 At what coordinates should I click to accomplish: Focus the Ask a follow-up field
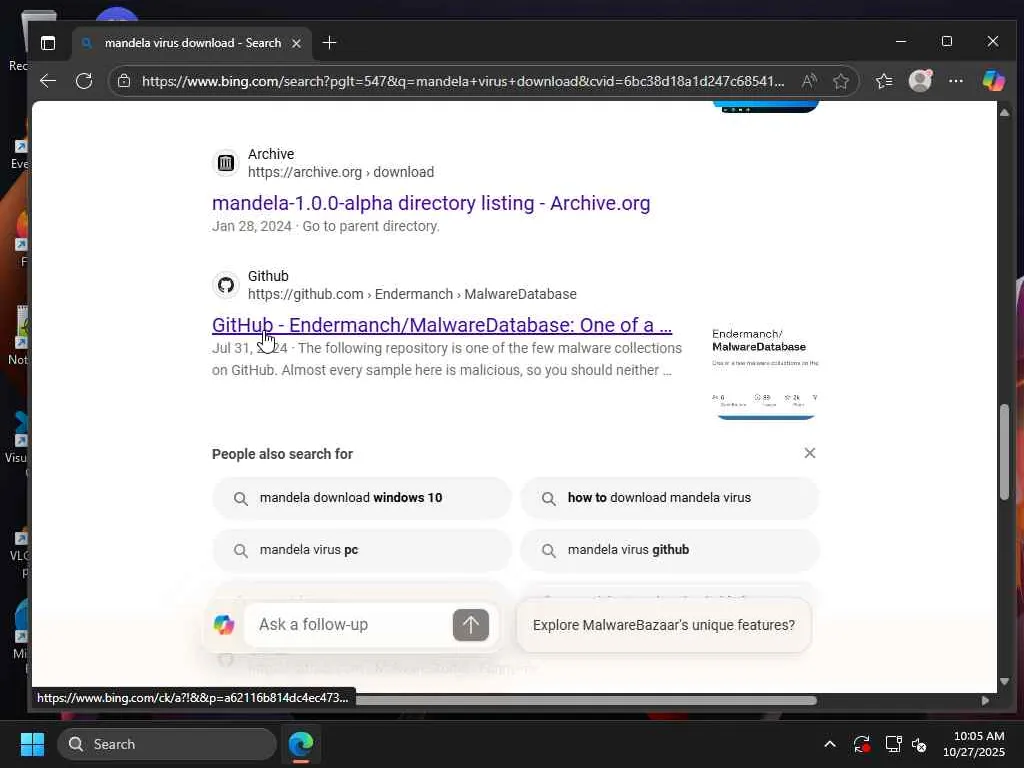point(347,625)
